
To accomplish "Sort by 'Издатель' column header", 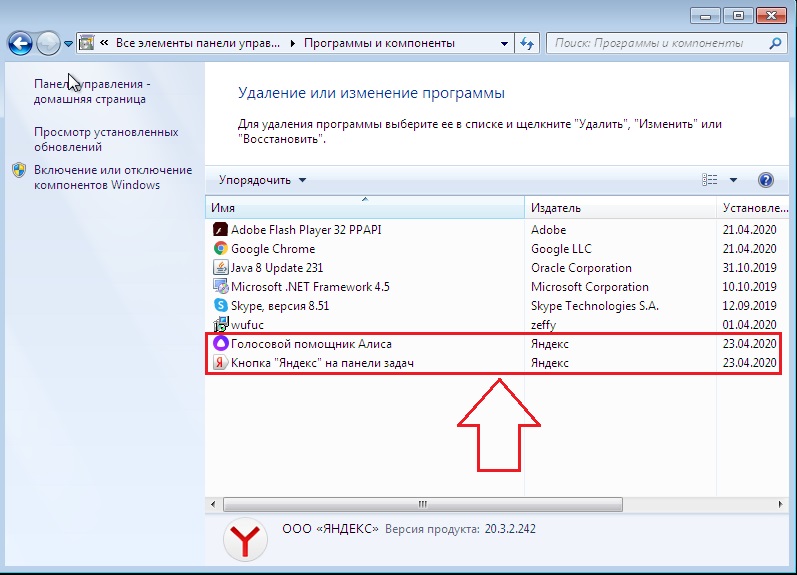I will point(620,207).
